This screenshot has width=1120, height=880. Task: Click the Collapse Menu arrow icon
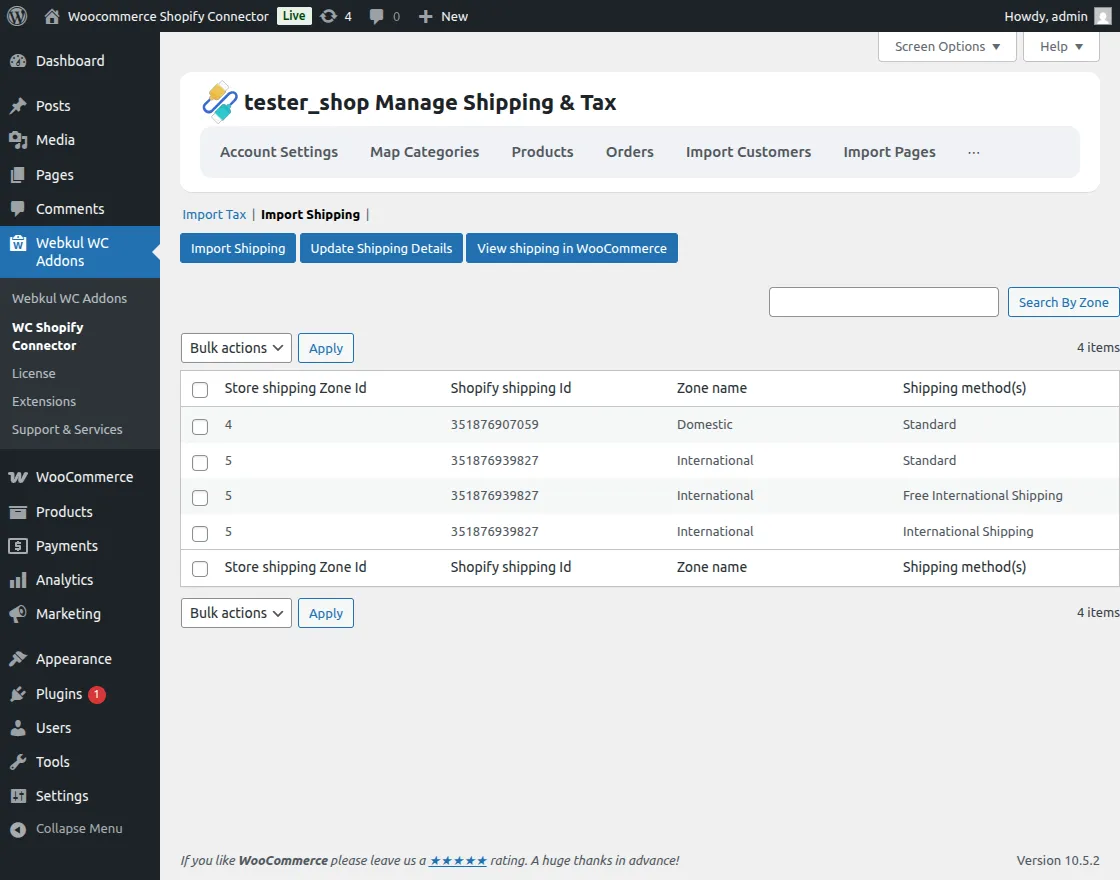(18, 829)
